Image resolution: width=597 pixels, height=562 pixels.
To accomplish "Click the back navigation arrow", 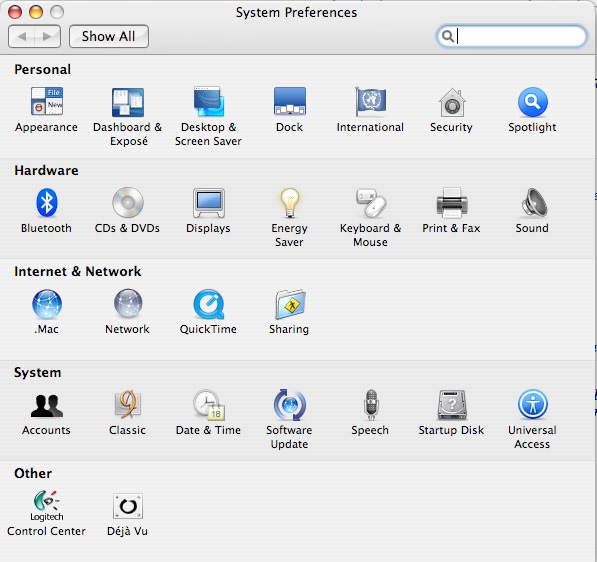I will (21, 37).
